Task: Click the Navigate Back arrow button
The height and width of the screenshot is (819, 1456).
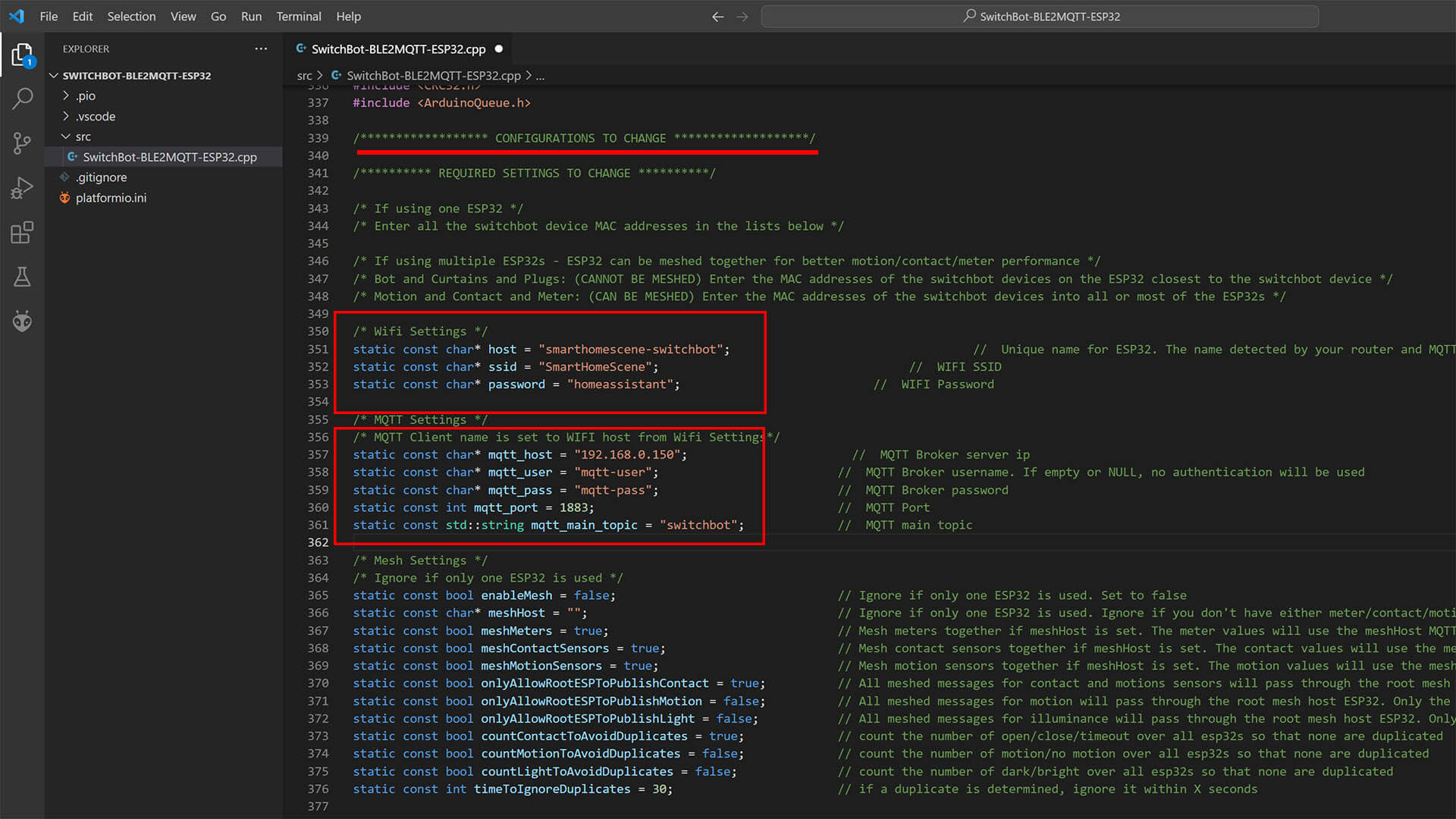Action: (x=715, y=16)
